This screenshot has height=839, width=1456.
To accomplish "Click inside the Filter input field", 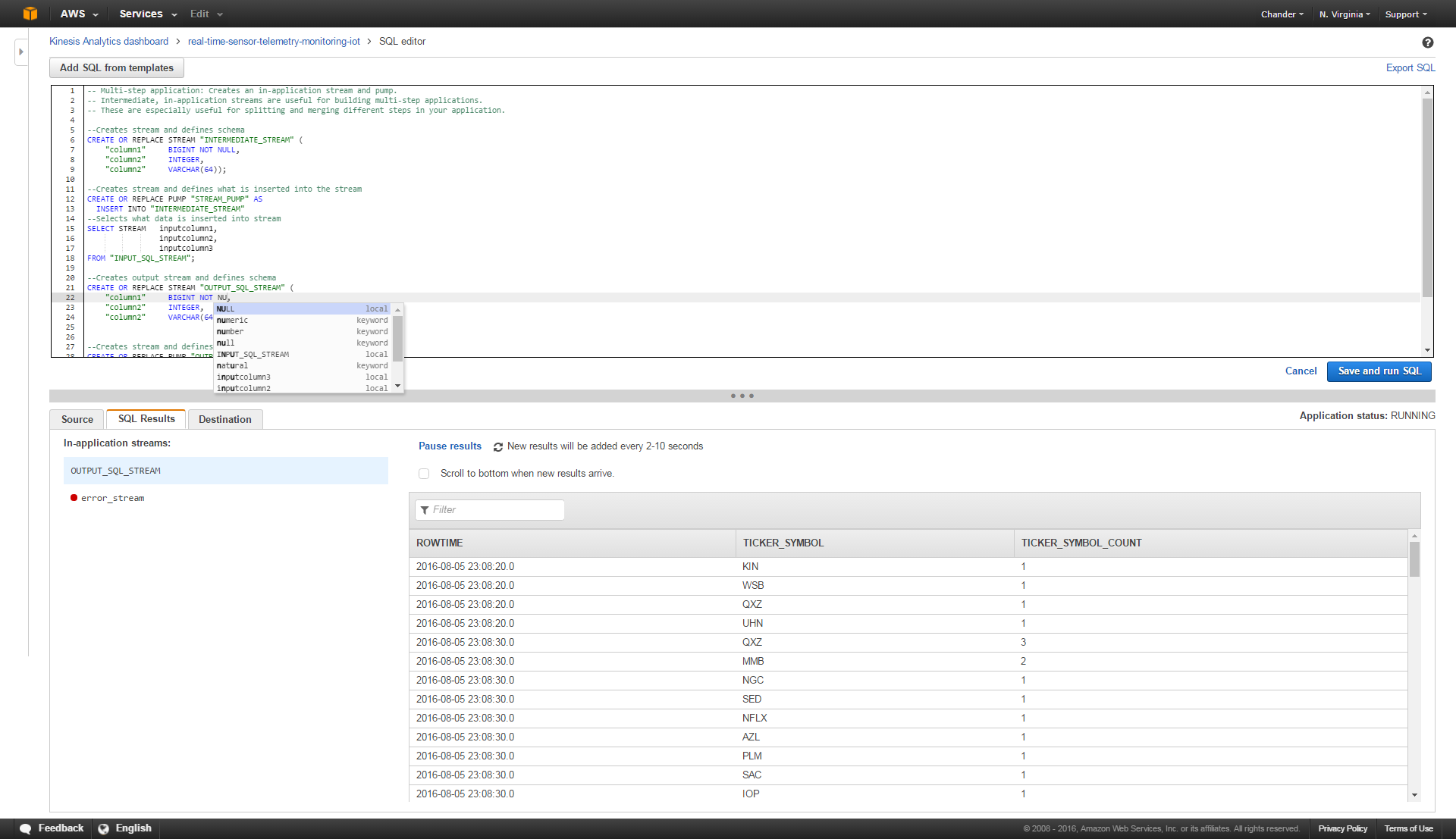I will pyautogui.click(x=493, y=510).
